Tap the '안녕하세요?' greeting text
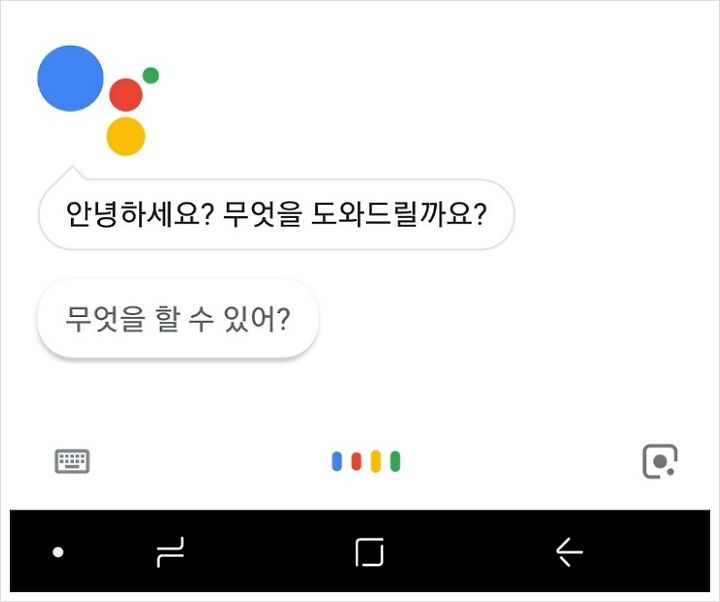Viewport: 720px width, 602px height. 140,214
